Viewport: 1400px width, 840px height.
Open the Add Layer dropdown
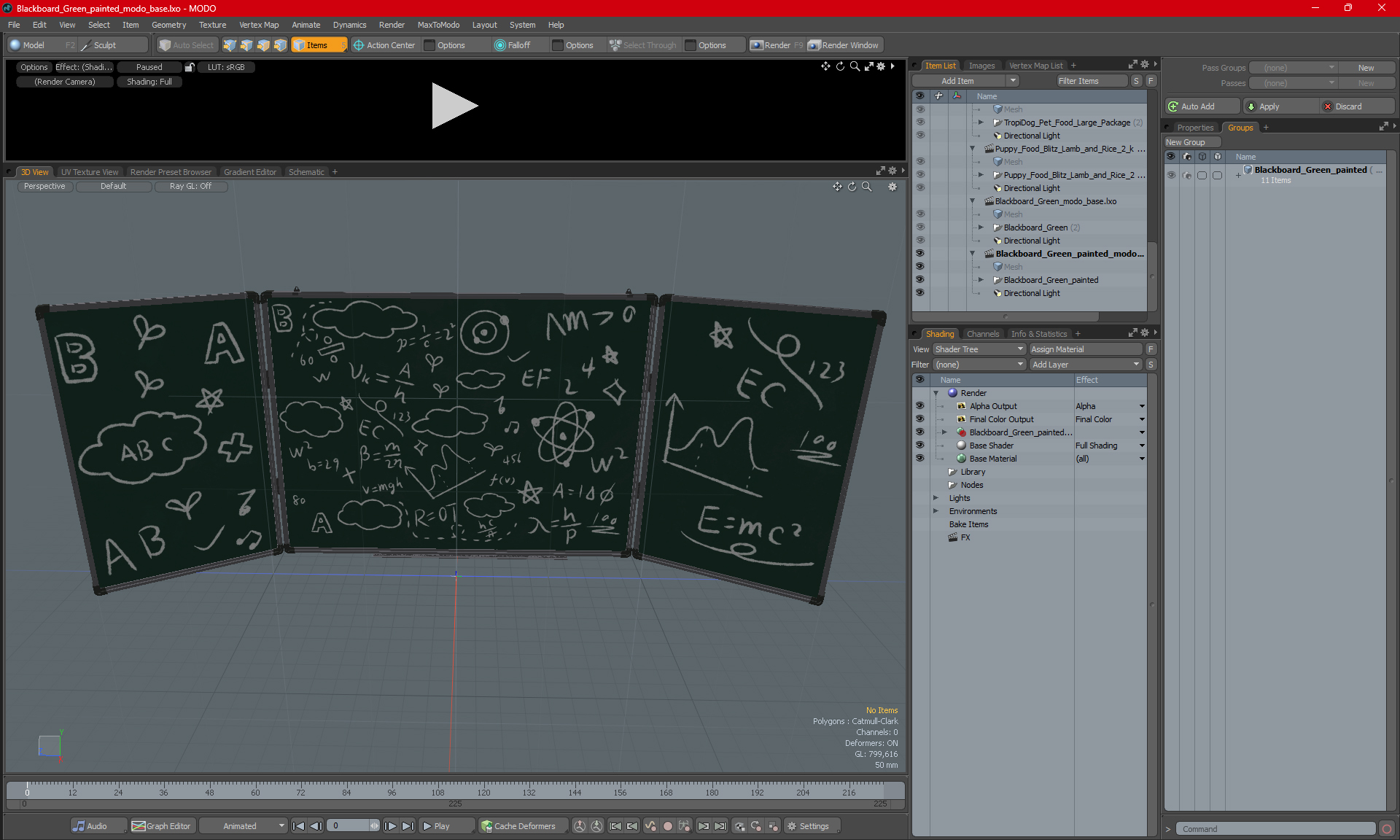click(1085, 365)
